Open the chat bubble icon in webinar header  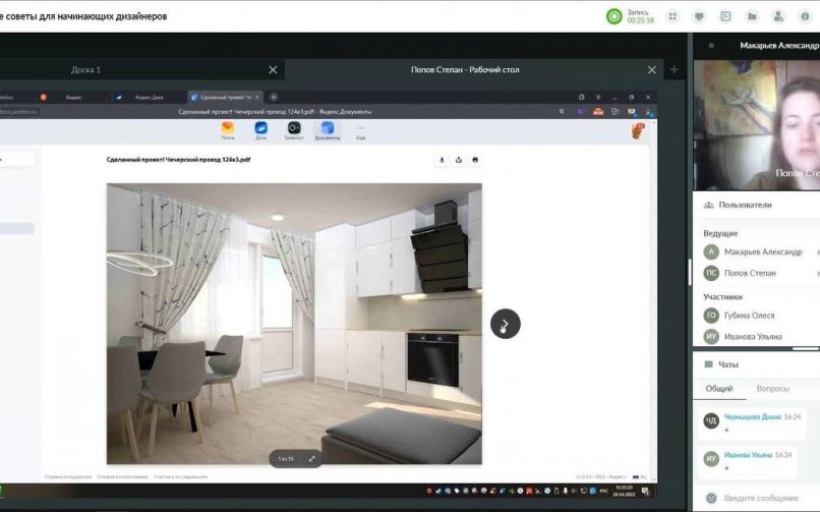click(699, 17)
